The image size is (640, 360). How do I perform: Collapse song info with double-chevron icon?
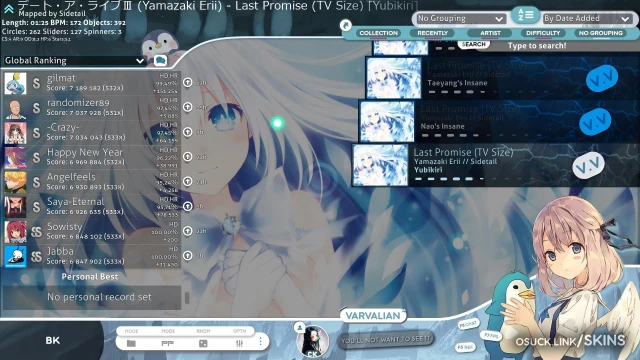point(9,9)
